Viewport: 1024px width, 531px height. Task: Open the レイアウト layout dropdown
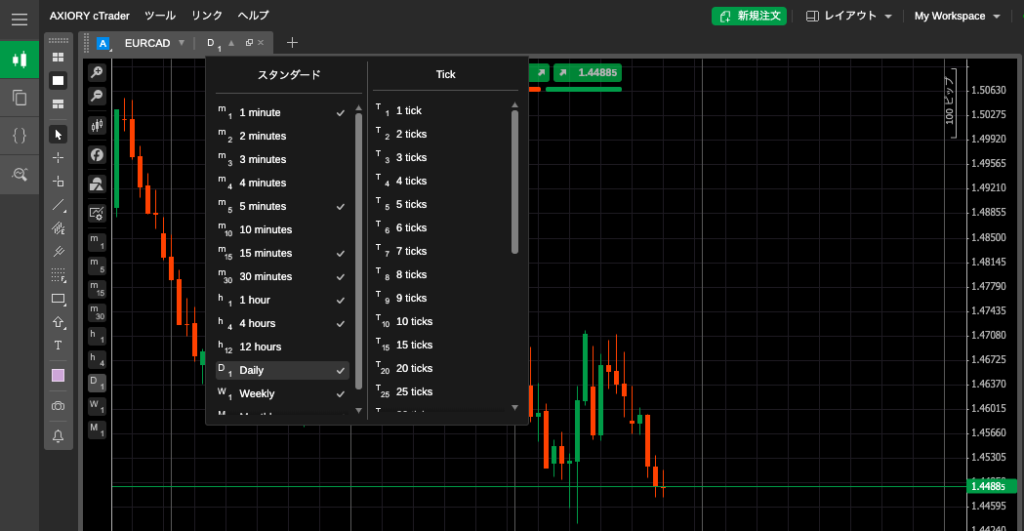[x=849, y=16]
